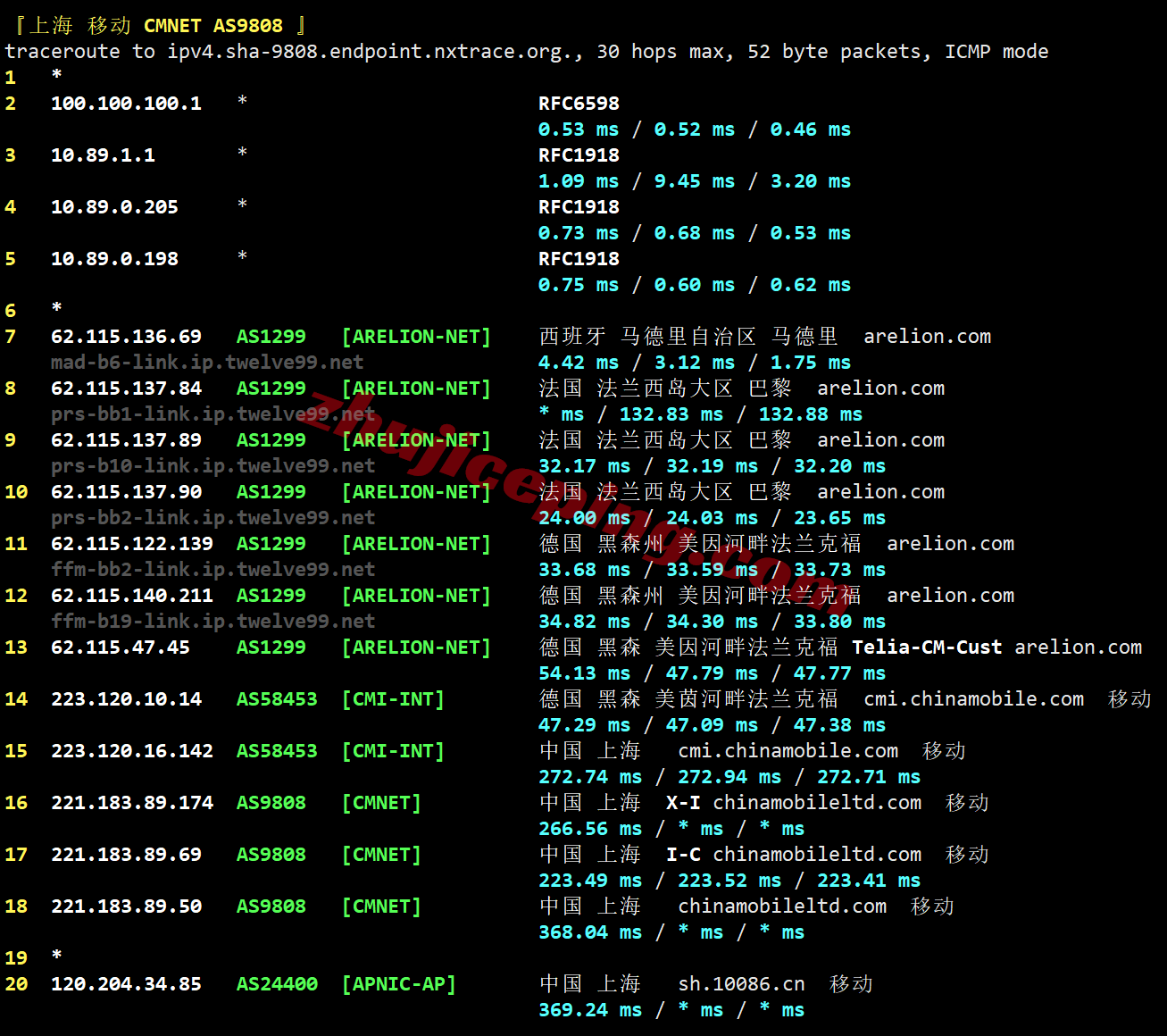Viewport: 1167px width, 1036px height.
Task: Click IP address 221.183.89.174
Action: tap(132, 803)
